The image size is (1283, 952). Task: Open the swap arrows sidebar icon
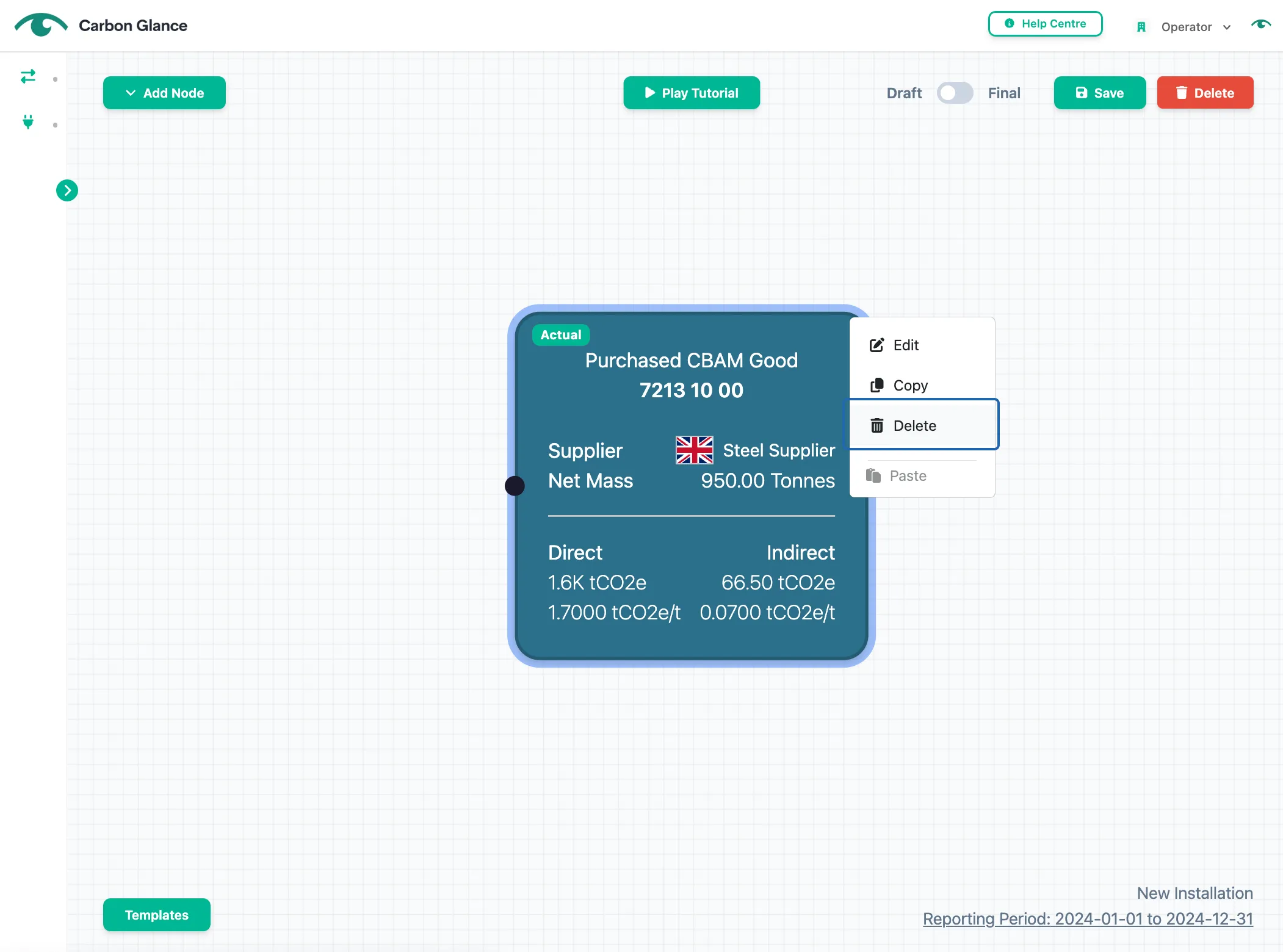pos(28,76)
